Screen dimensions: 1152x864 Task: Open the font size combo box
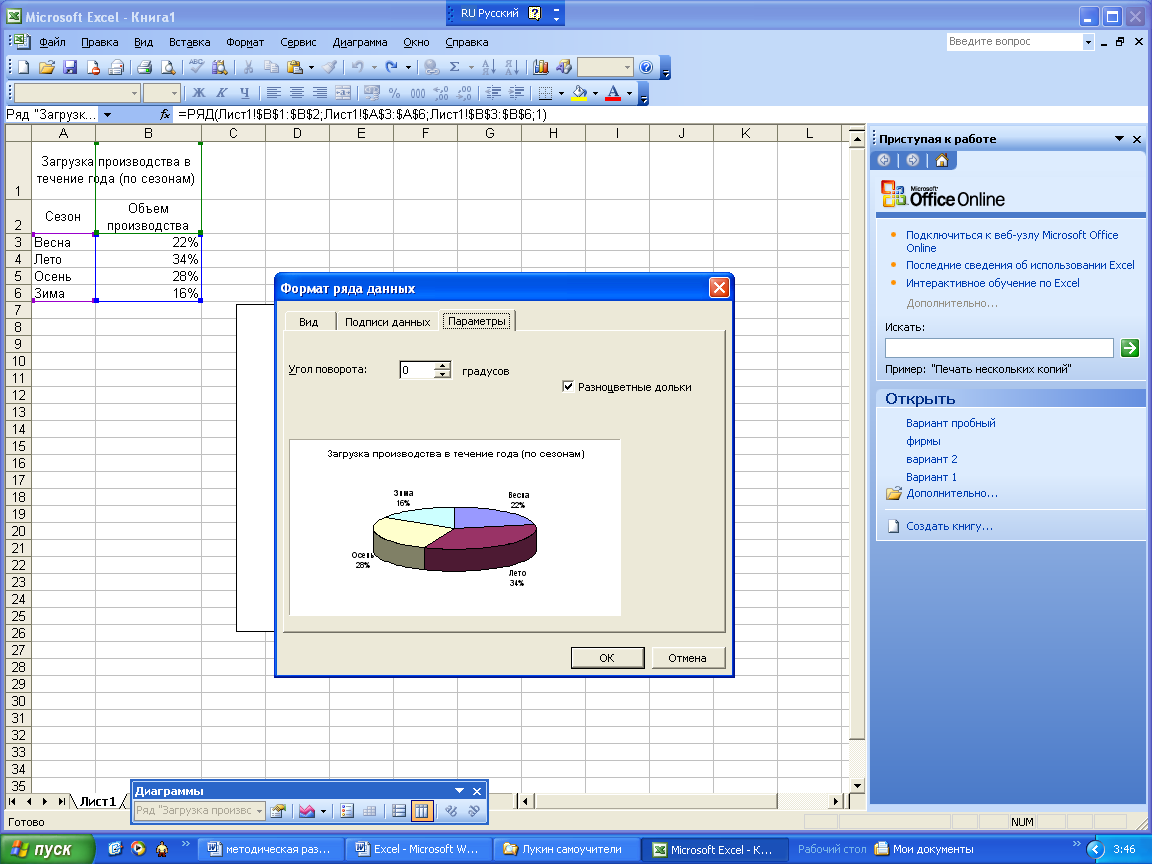click(162, 93)
